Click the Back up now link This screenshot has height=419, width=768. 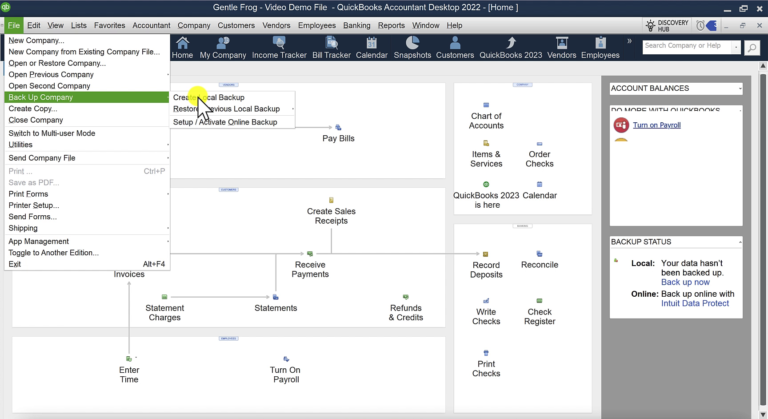click(x=685, y=282)
